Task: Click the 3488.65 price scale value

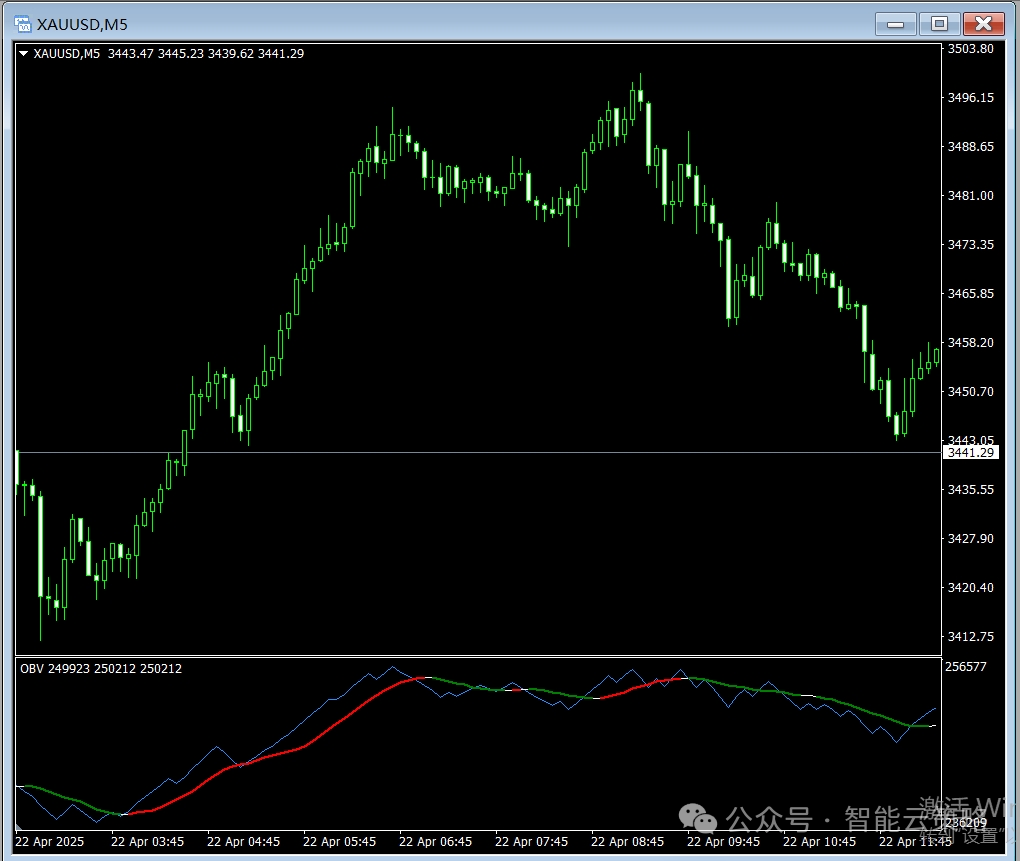Action: pos(971,146)
